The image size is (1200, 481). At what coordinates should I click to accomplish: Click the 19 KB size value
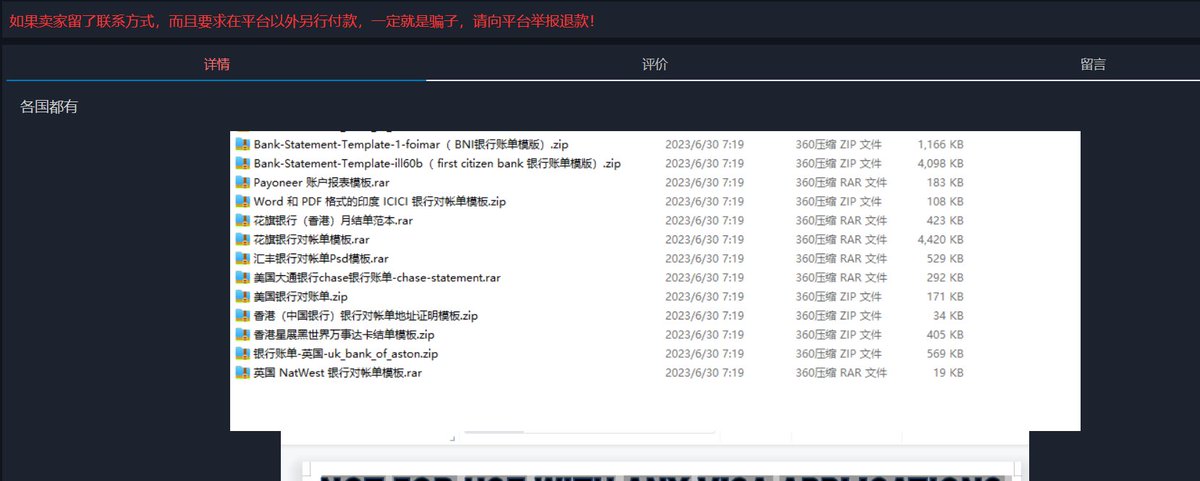(x=949, y=372)
